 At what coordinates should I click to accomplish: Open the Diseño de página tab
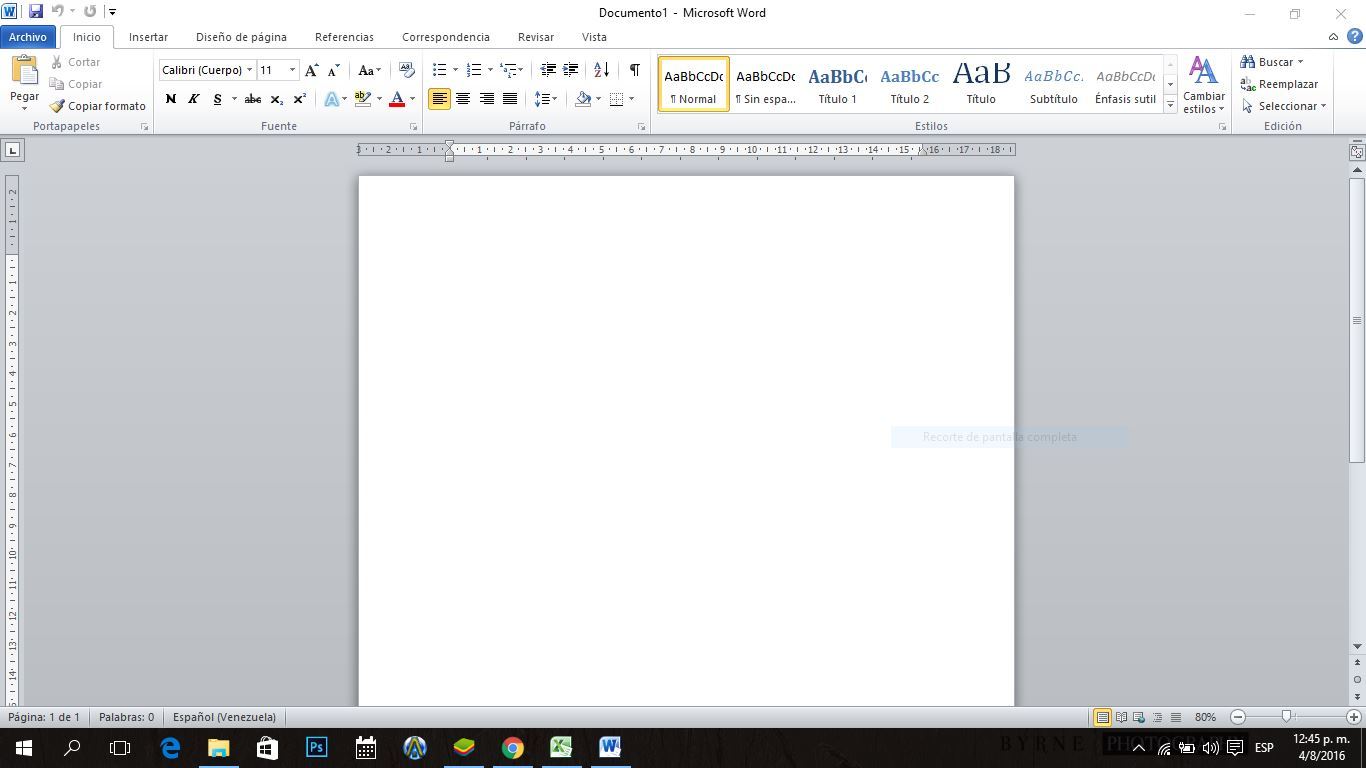(x=241, y=37)
